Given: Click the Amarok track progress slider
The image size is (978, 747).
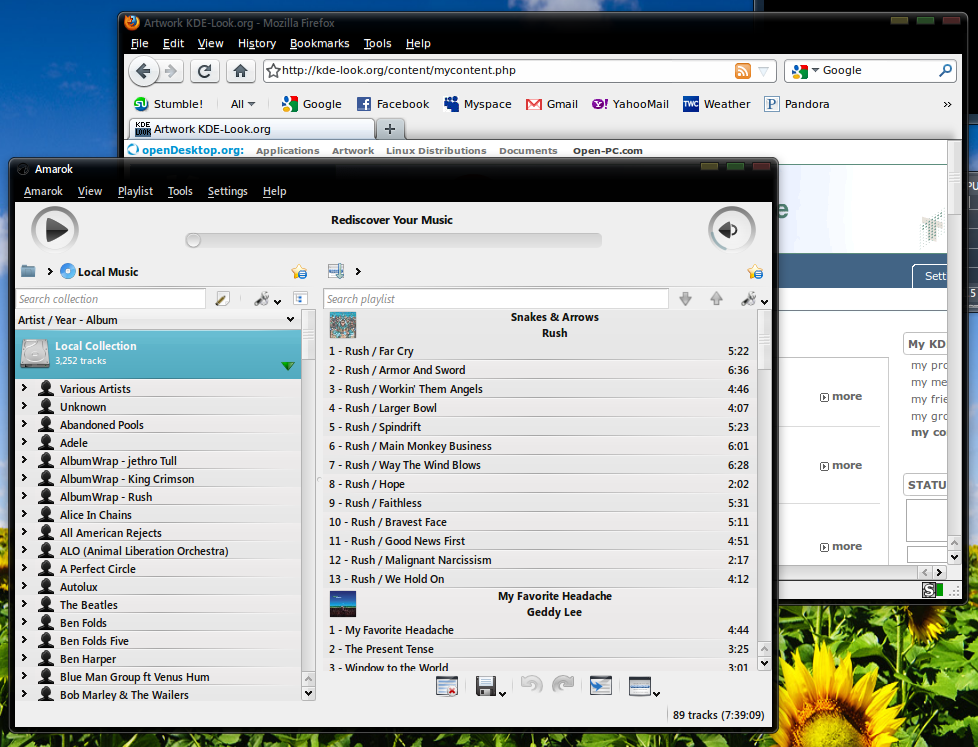Looking at the screenshot, I should 393,240.
